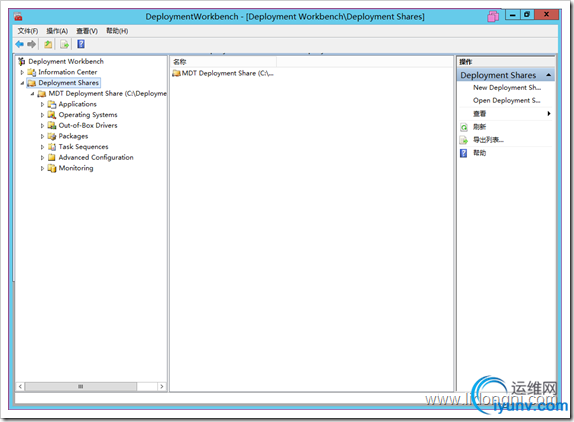Click the help icon in Actions pane
Screen dimensions: 574x422
click(x=463, y=153)
